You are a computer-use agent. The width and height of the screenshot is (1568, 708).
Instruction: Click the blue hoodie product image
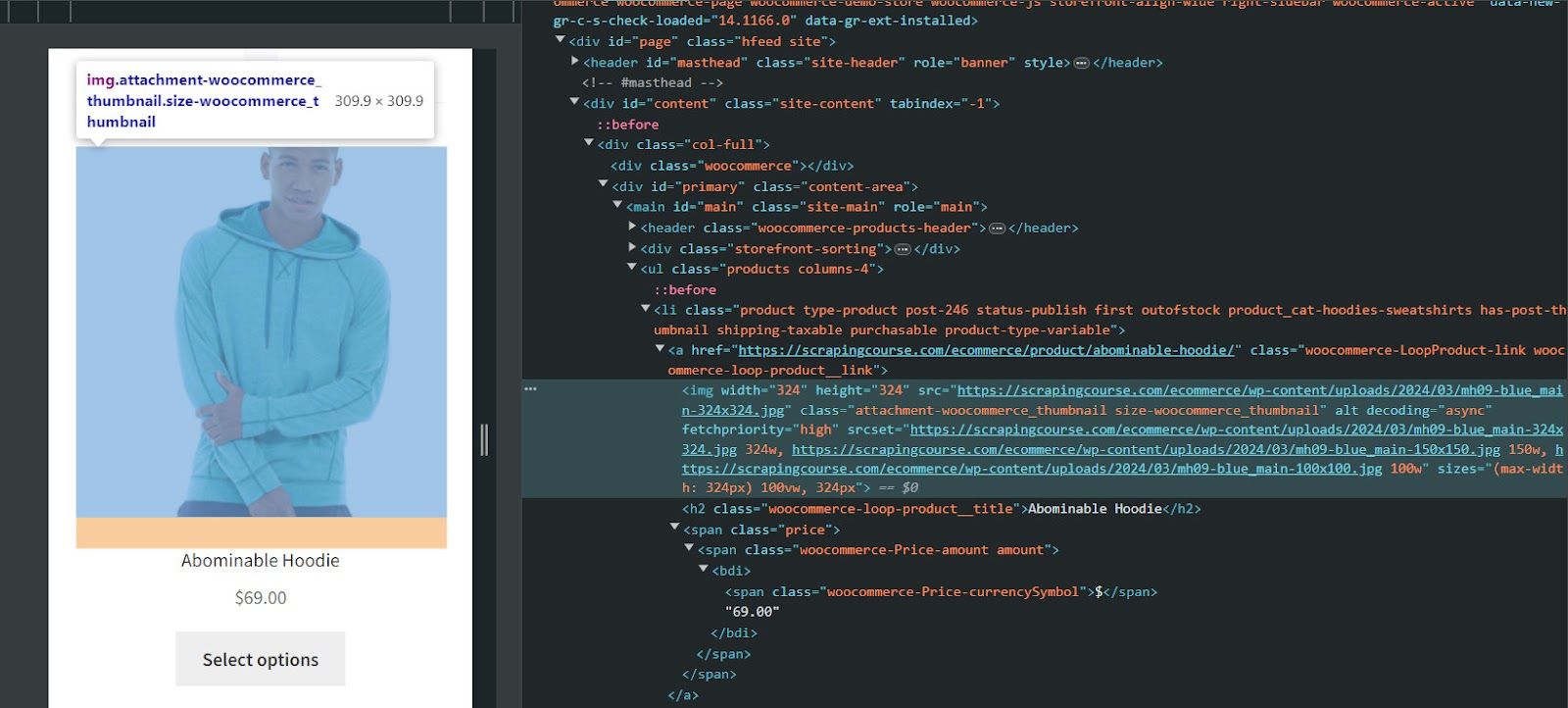click(262, 332)
